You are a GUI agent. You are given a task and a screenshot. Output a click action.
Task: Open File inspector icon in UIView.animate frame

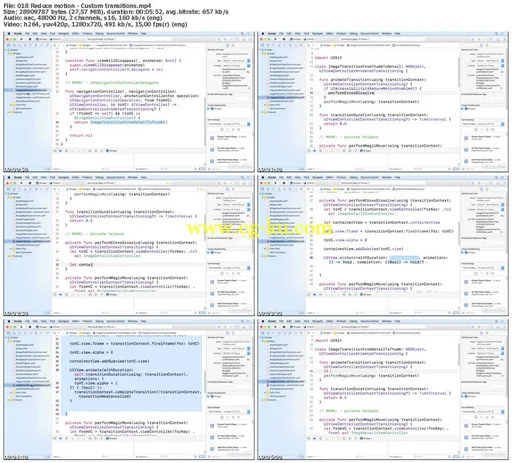coord(482,189)
